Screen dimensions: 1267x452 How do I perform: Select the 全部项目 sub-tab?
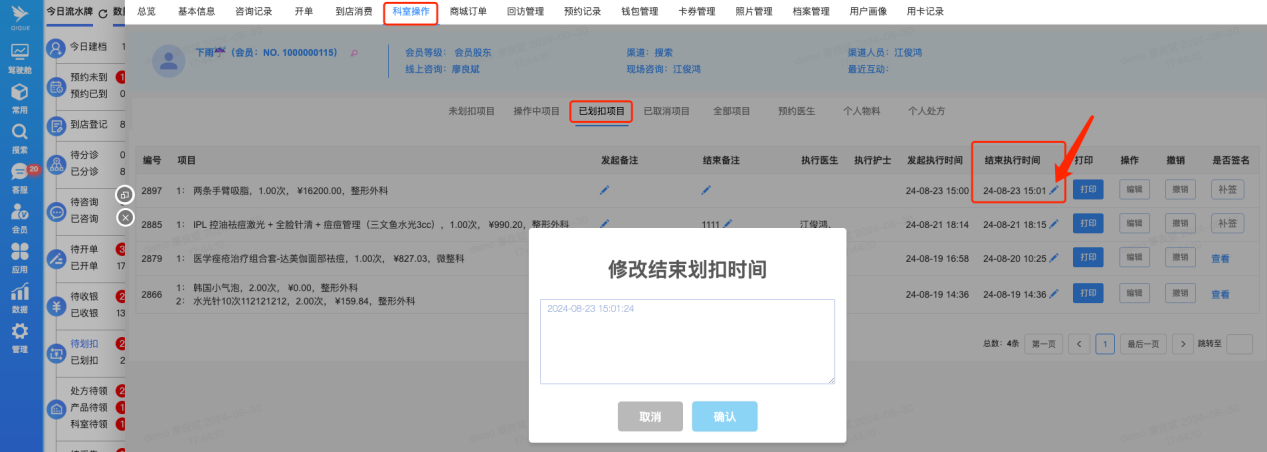[x=731, y=111]
